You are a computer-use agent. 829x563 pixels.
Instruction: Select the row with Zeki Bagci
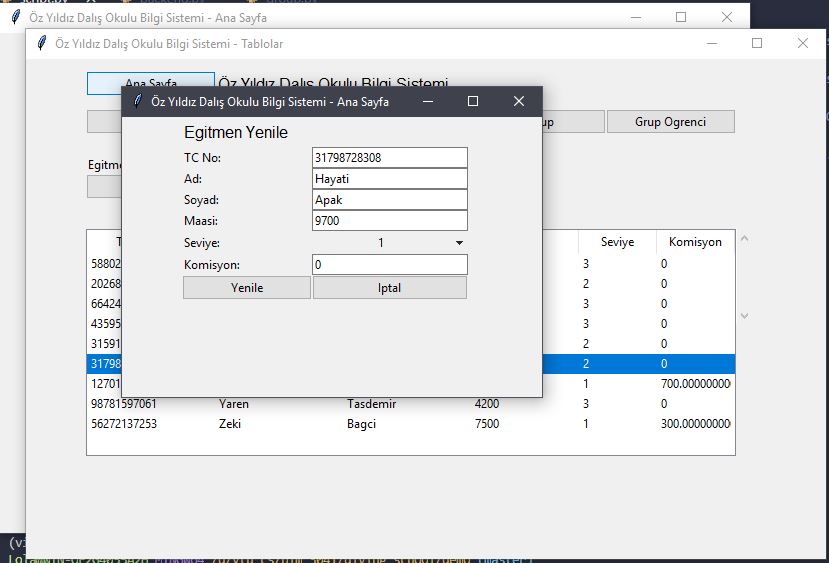pos(410,424)
